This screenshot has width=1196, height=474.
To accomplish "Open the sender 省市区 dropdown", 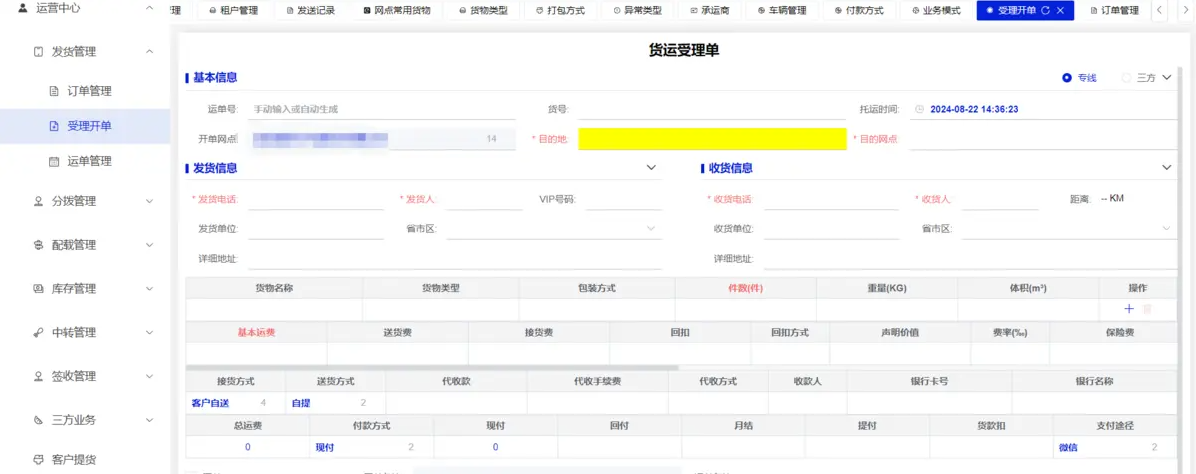I will click(650, 229).
